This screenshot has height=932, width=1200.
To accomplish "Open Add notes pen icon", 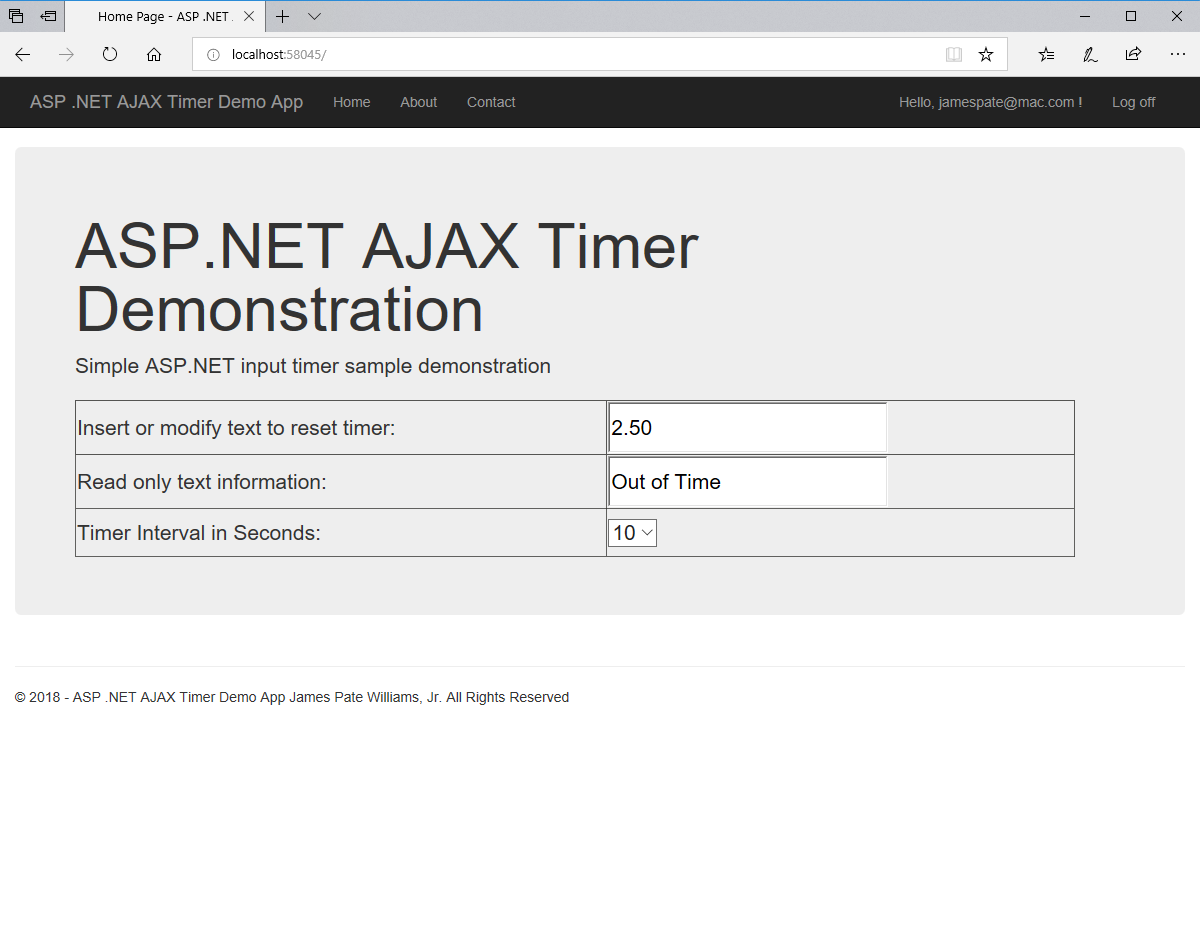I will pyautogui.click(x=1090, y=55).
